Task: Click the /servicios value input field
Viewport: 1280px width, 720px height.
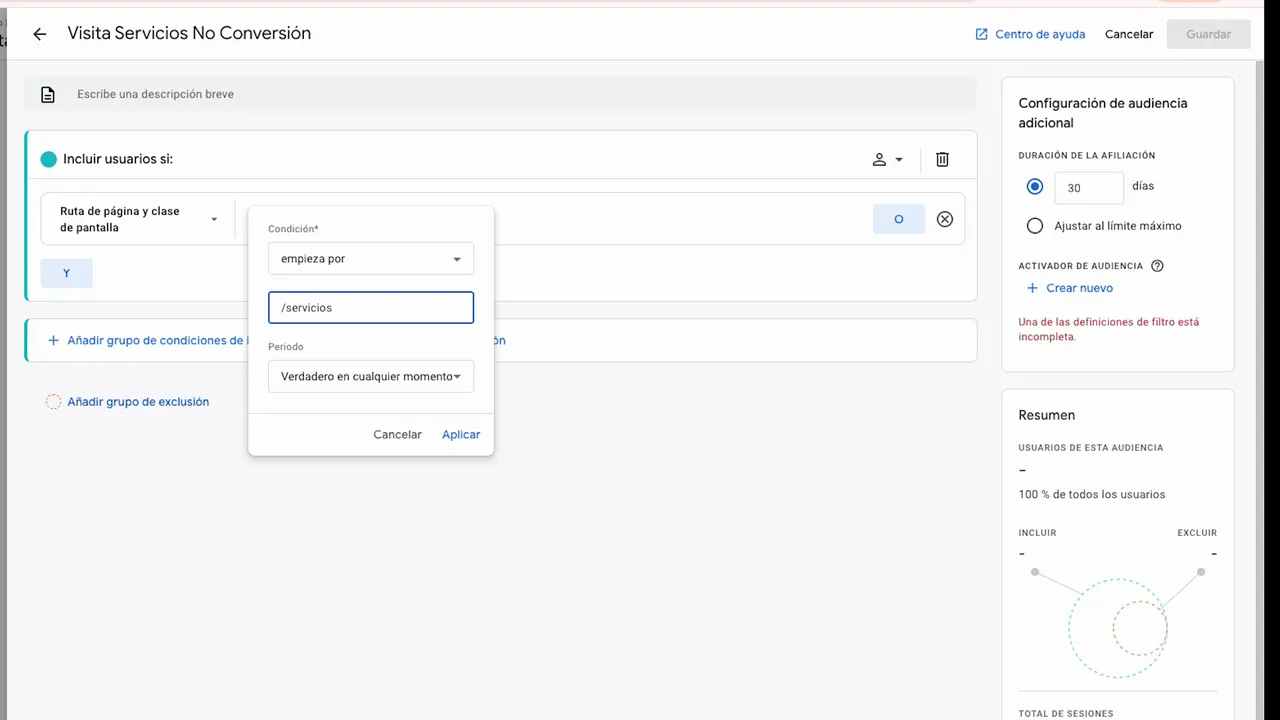Action: 371,307
